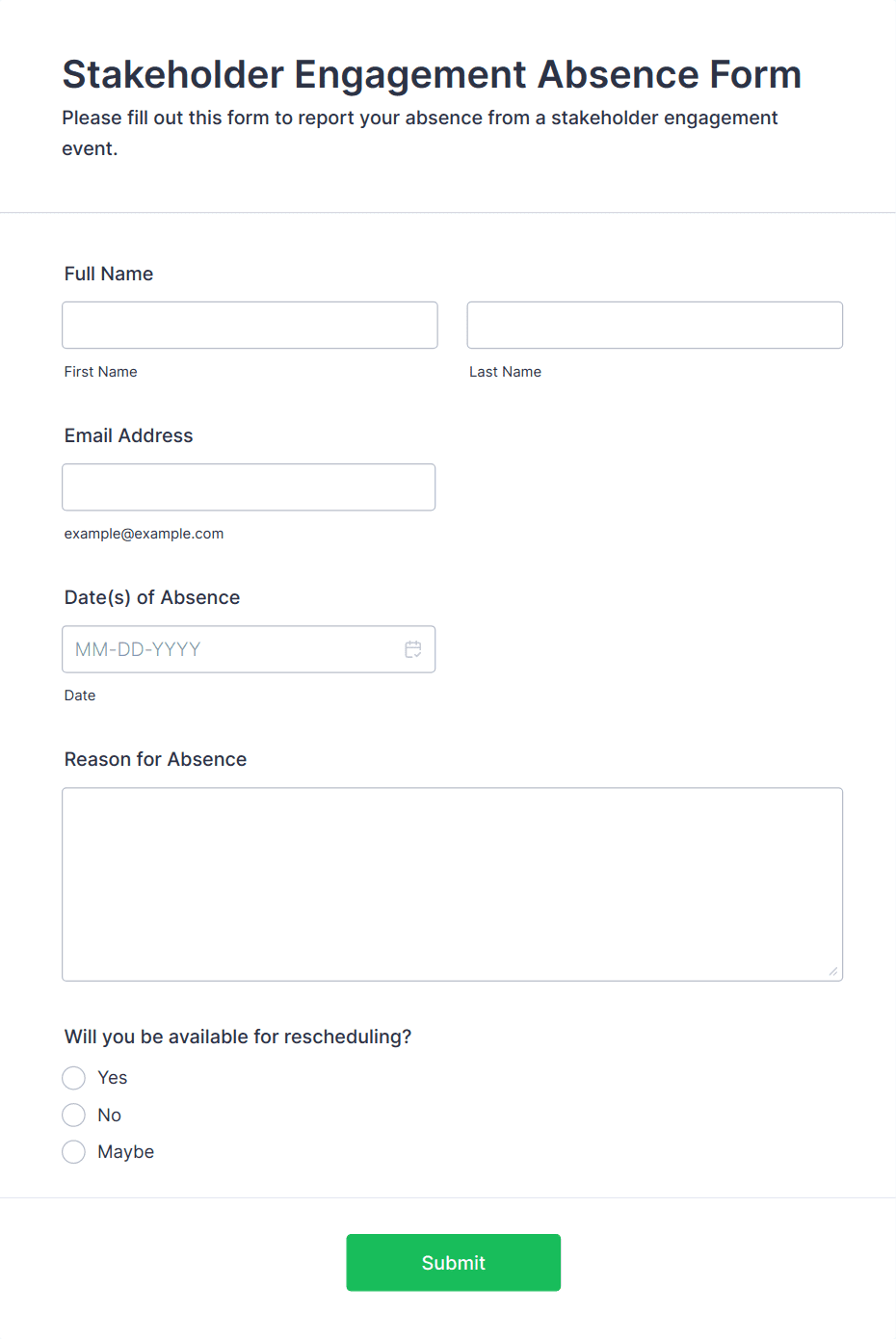Click the Reason for Absence label
The width and height of the screenshot is (896, 1339).
(156, 759)
